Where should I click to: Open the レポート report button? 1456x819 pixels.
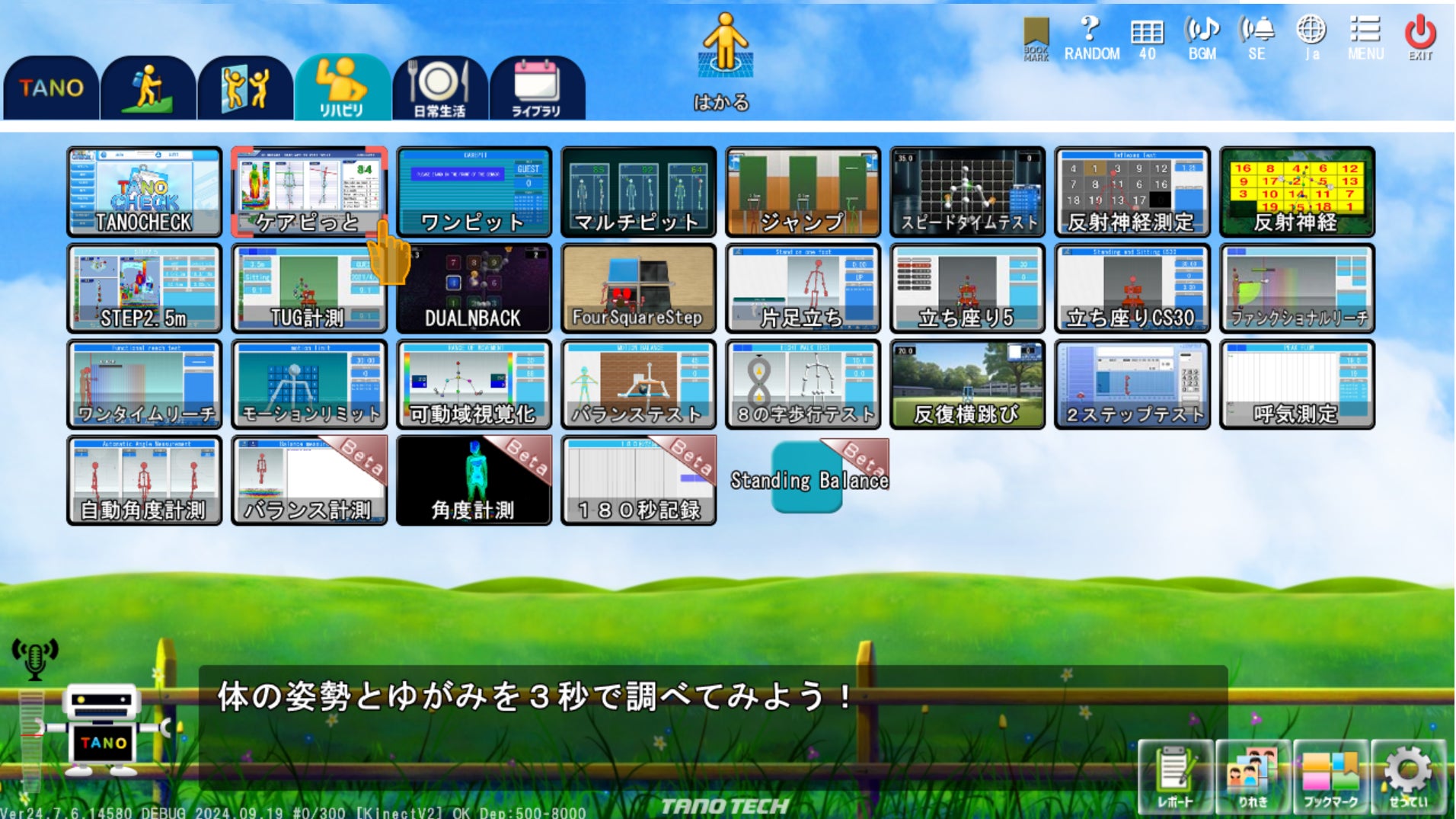click(1176, 776)
